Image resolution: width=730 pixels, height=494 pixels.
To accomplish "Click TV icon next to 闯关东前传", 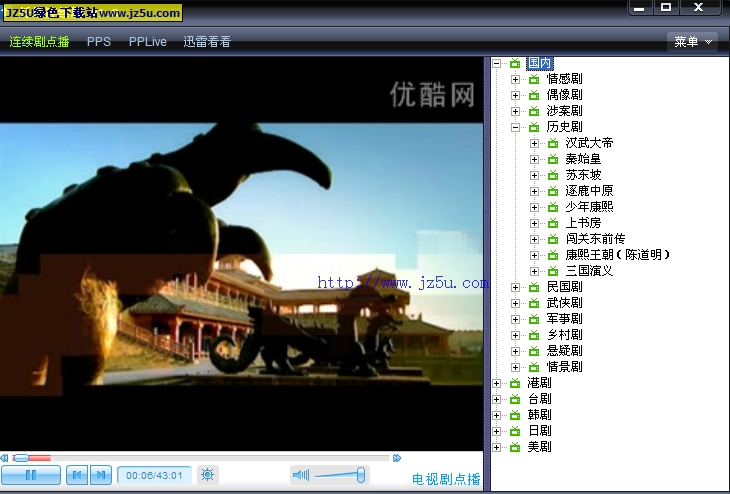I will coord(553,239).
